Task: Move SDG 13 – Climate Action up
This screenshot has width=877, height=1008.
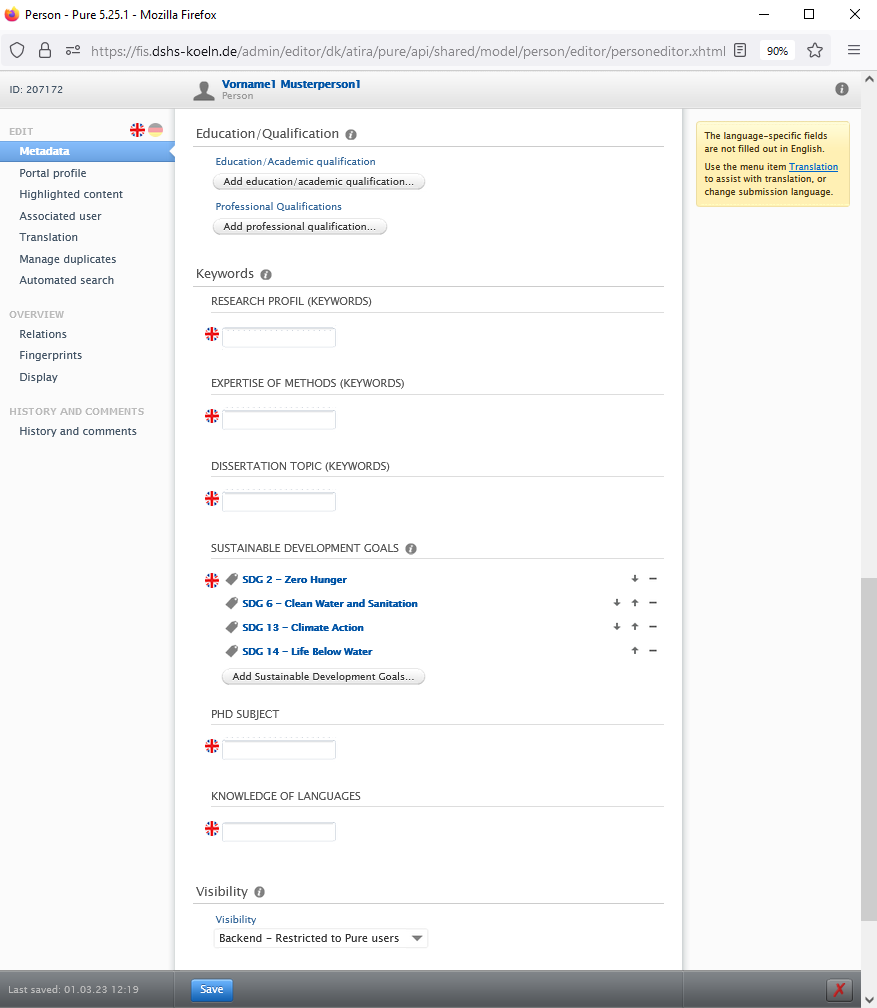Action: click(x=635, y=627)
